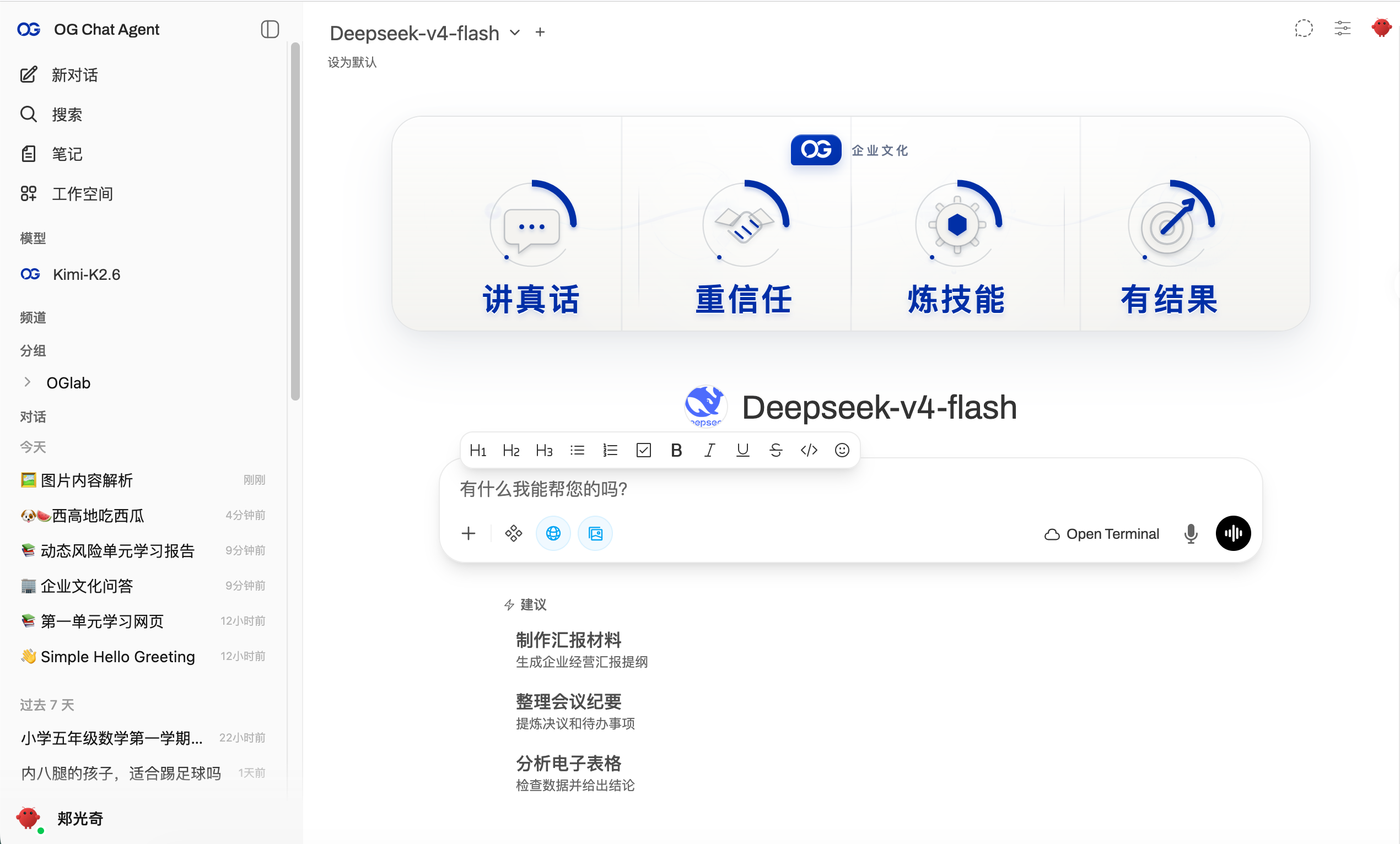
Task: Toggle the 分组 section header
Action: [33, 350]
